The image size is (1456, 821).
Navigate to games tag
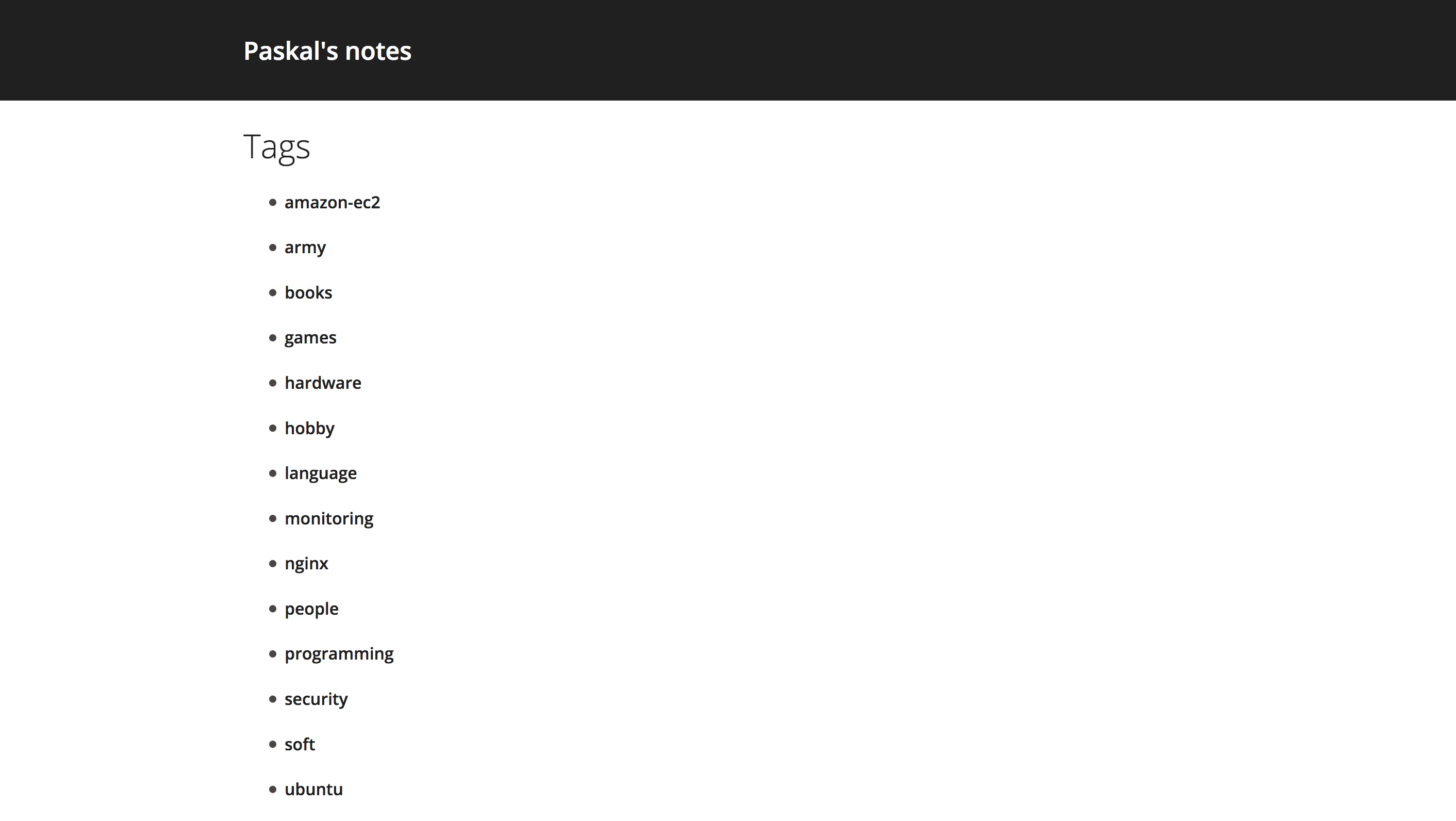pyautogui.click(x=310, y=337)
